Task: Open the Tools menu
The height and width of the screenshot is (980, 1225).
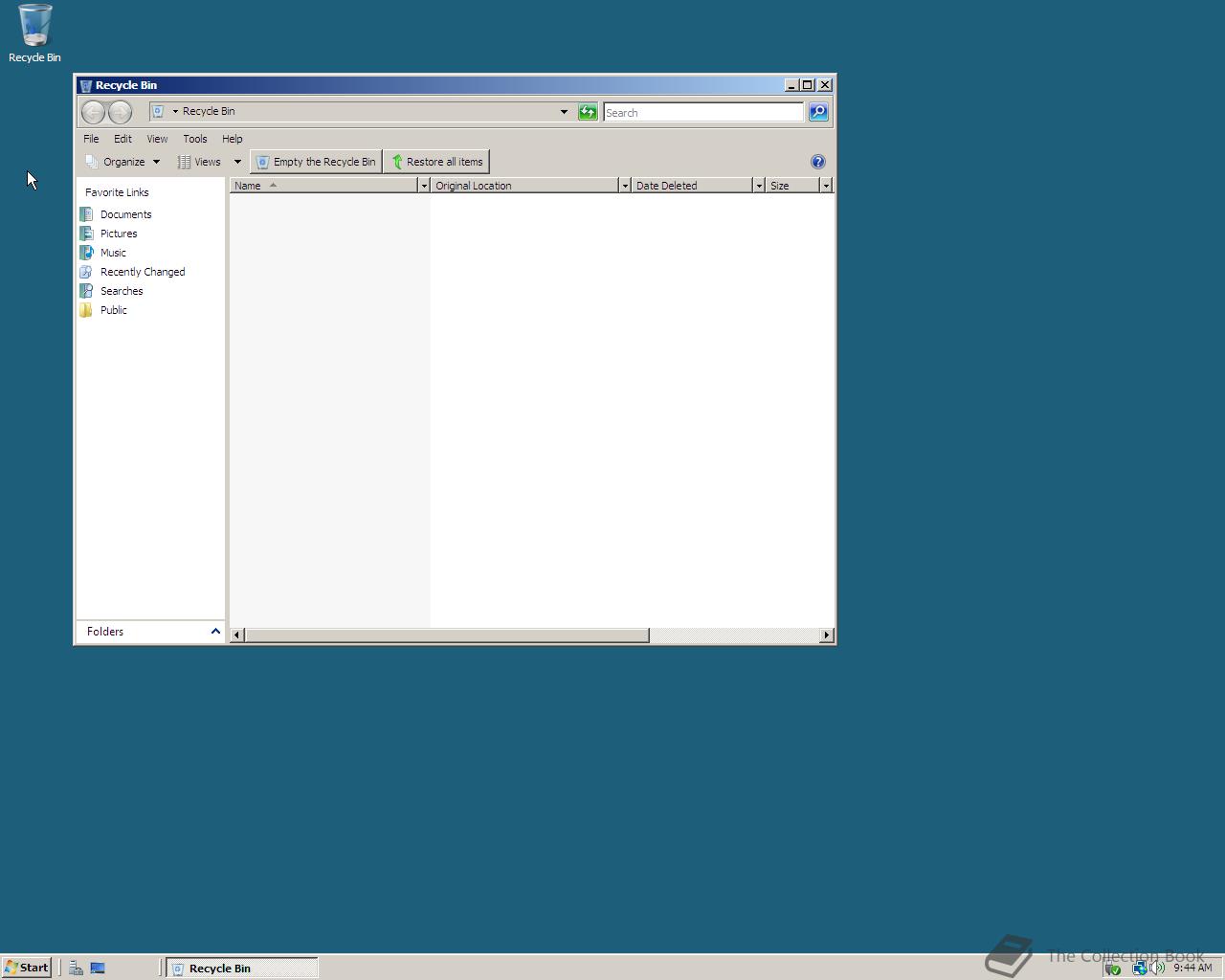Action: 195,139
